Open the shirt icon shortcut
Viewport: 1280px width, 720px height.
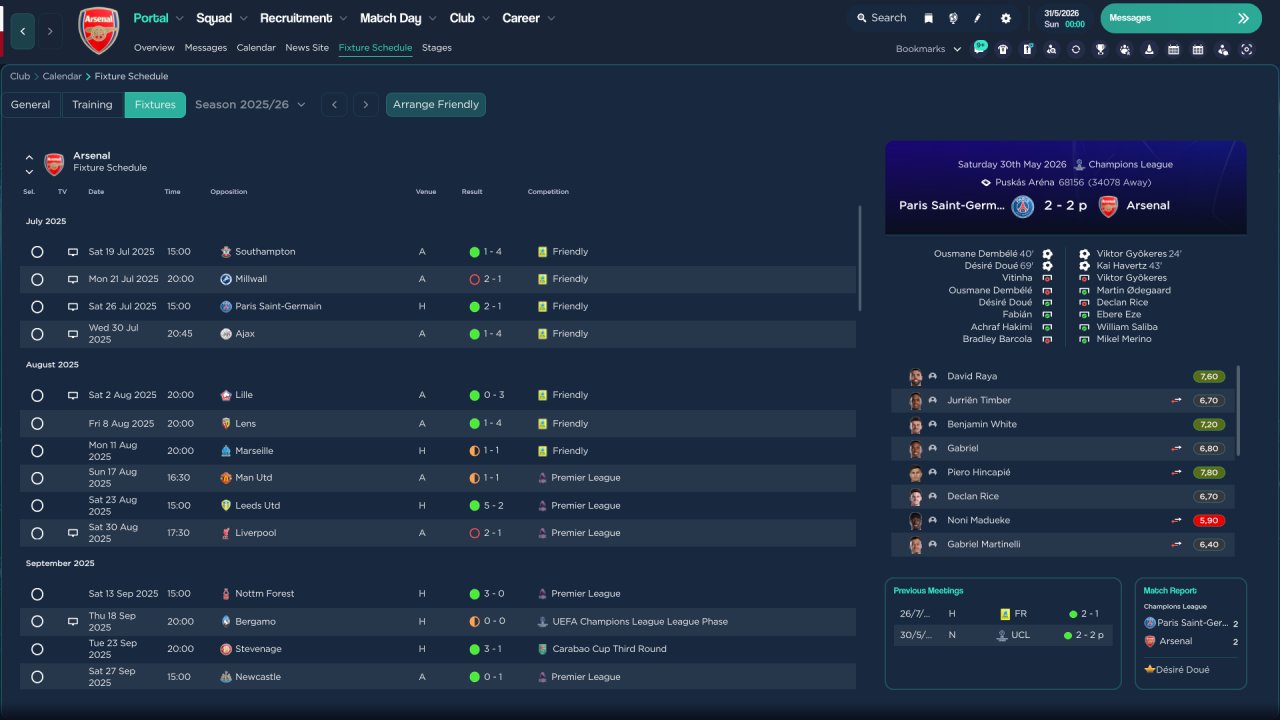pyautogui.click(x=1003, y=49)
